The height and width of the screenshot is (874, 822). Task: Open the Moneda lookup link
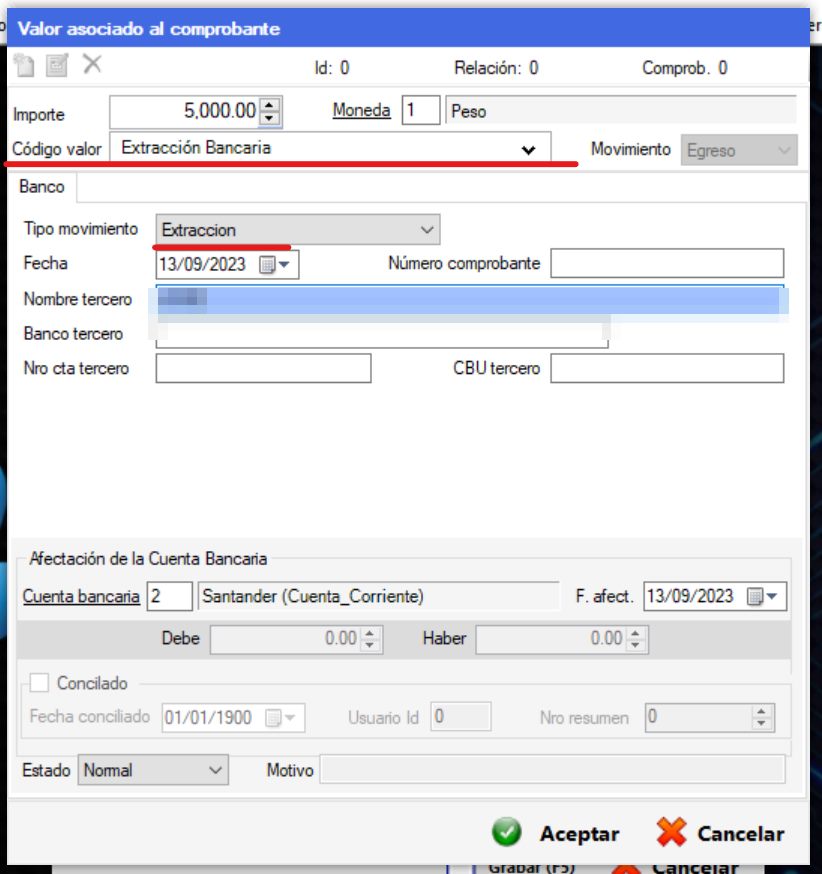(361, 110)
